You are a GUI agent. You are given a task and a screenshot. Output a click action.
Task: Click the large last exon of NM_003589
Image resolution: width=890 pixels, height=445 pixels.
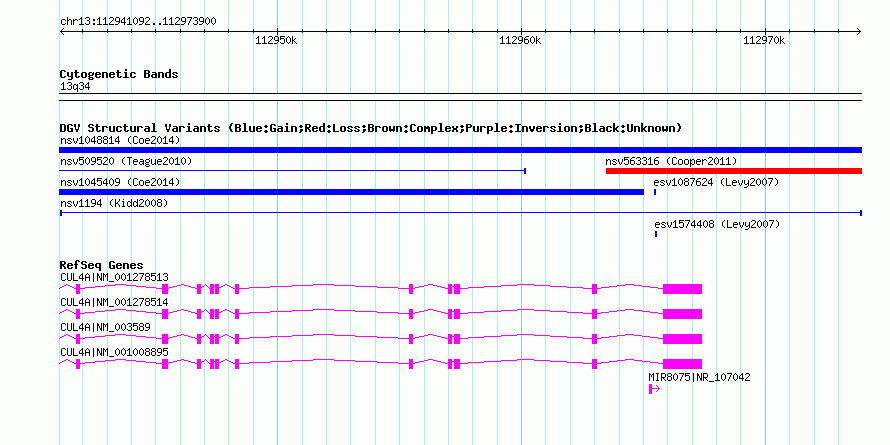(x=682, y=339)
